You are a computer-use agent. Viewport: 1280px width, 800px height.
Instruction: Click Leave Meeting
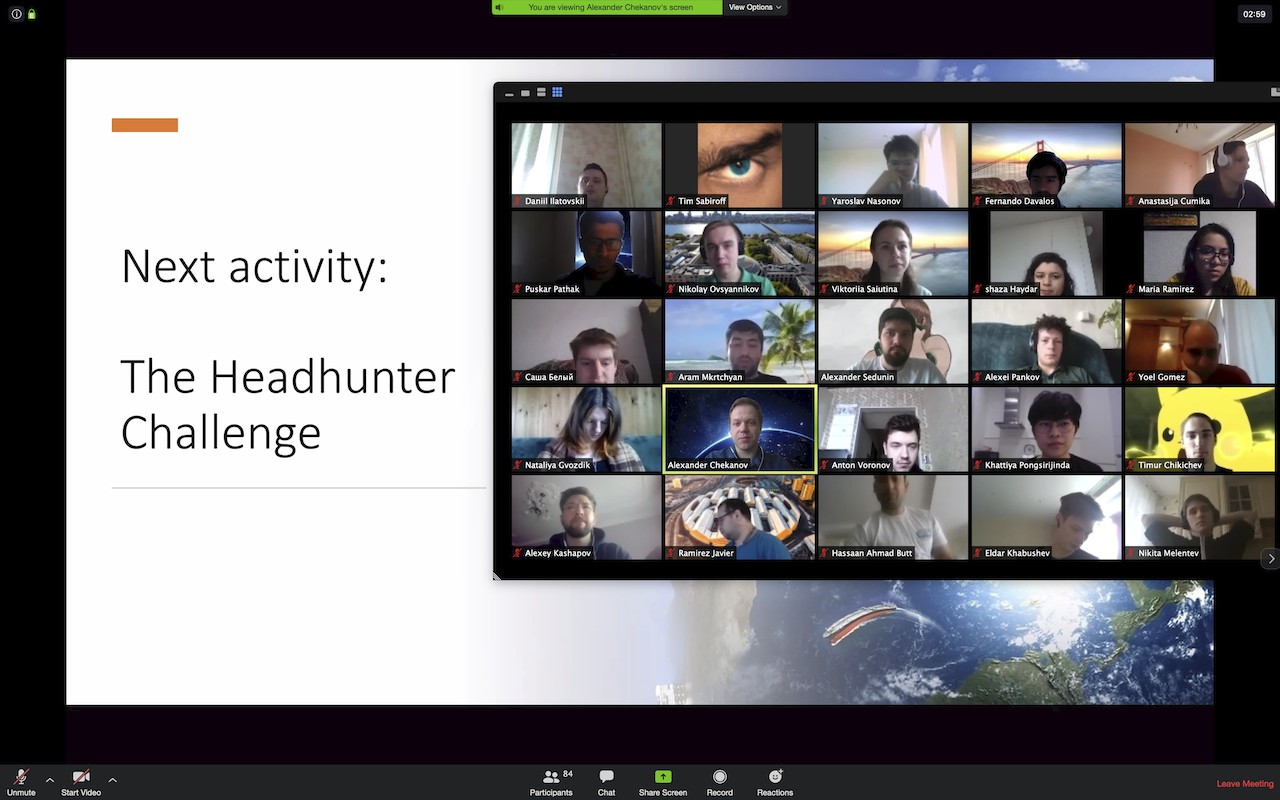point(1245,784)
